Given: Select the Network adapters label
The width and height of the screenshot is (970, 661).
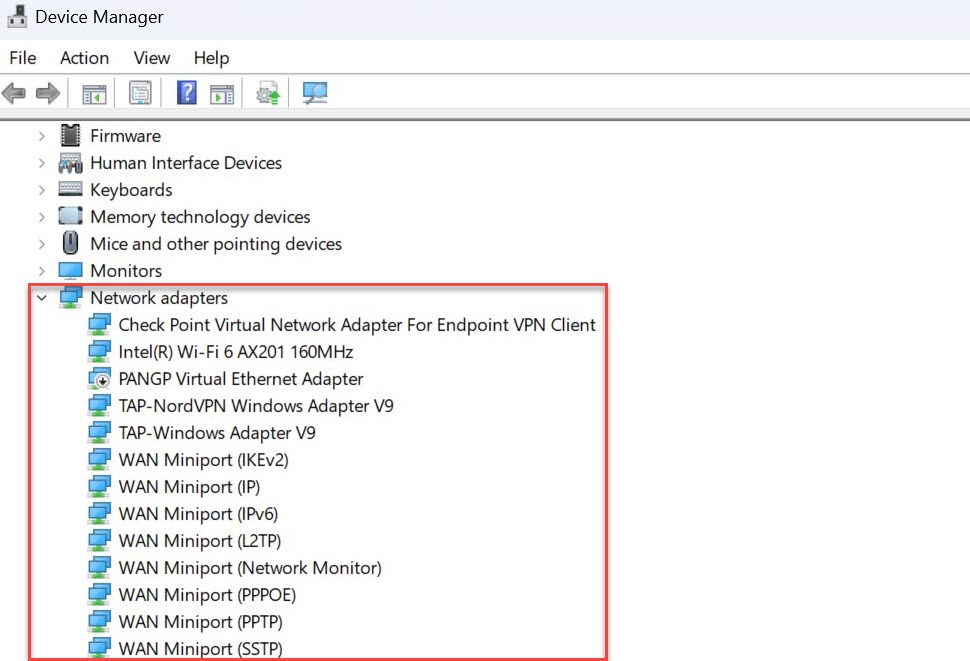Looking at the screenshot, I should 159,297.
